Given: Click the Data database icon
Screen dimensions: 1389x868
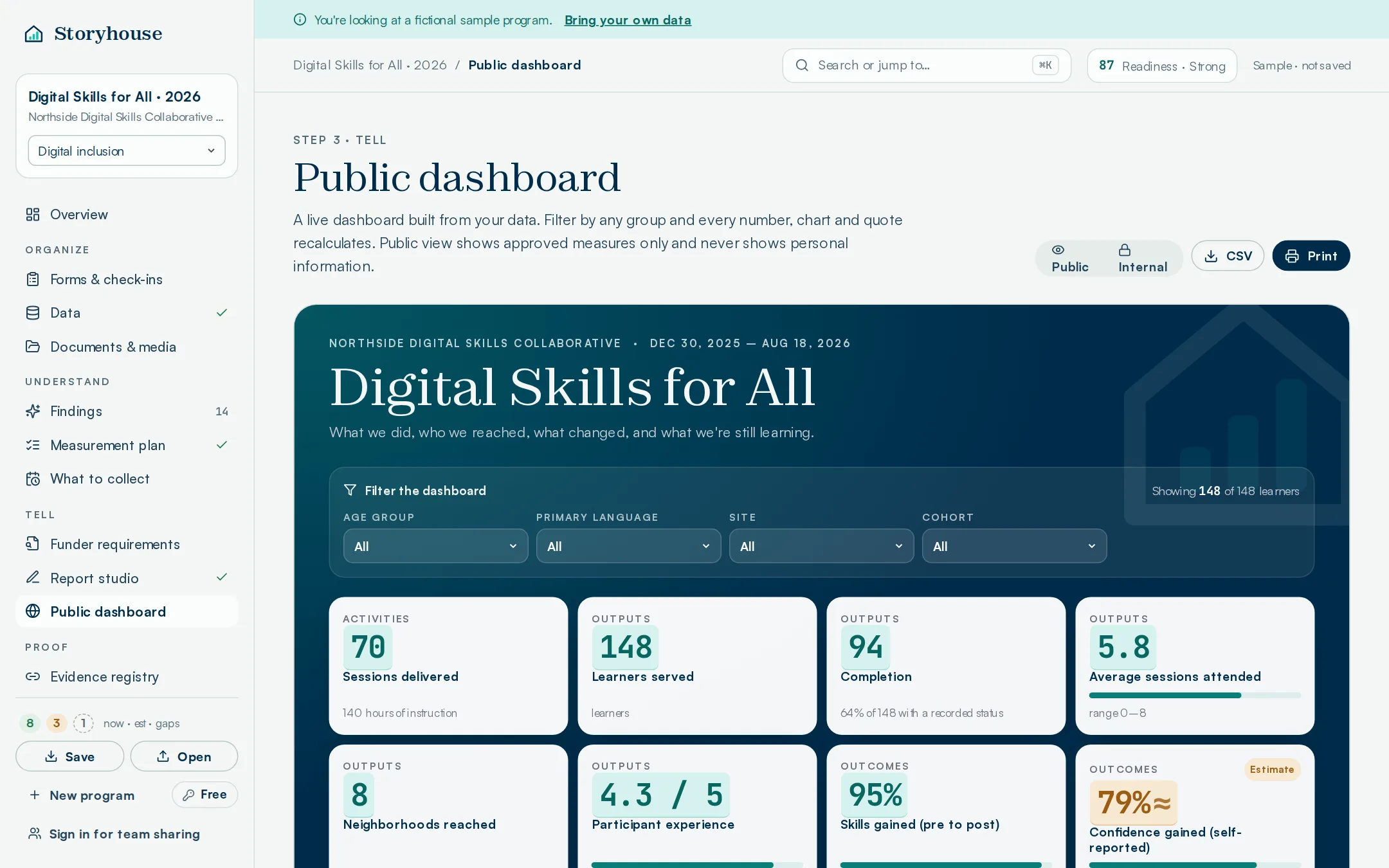Looking at the screenshot, I should (x=33, y=313).
